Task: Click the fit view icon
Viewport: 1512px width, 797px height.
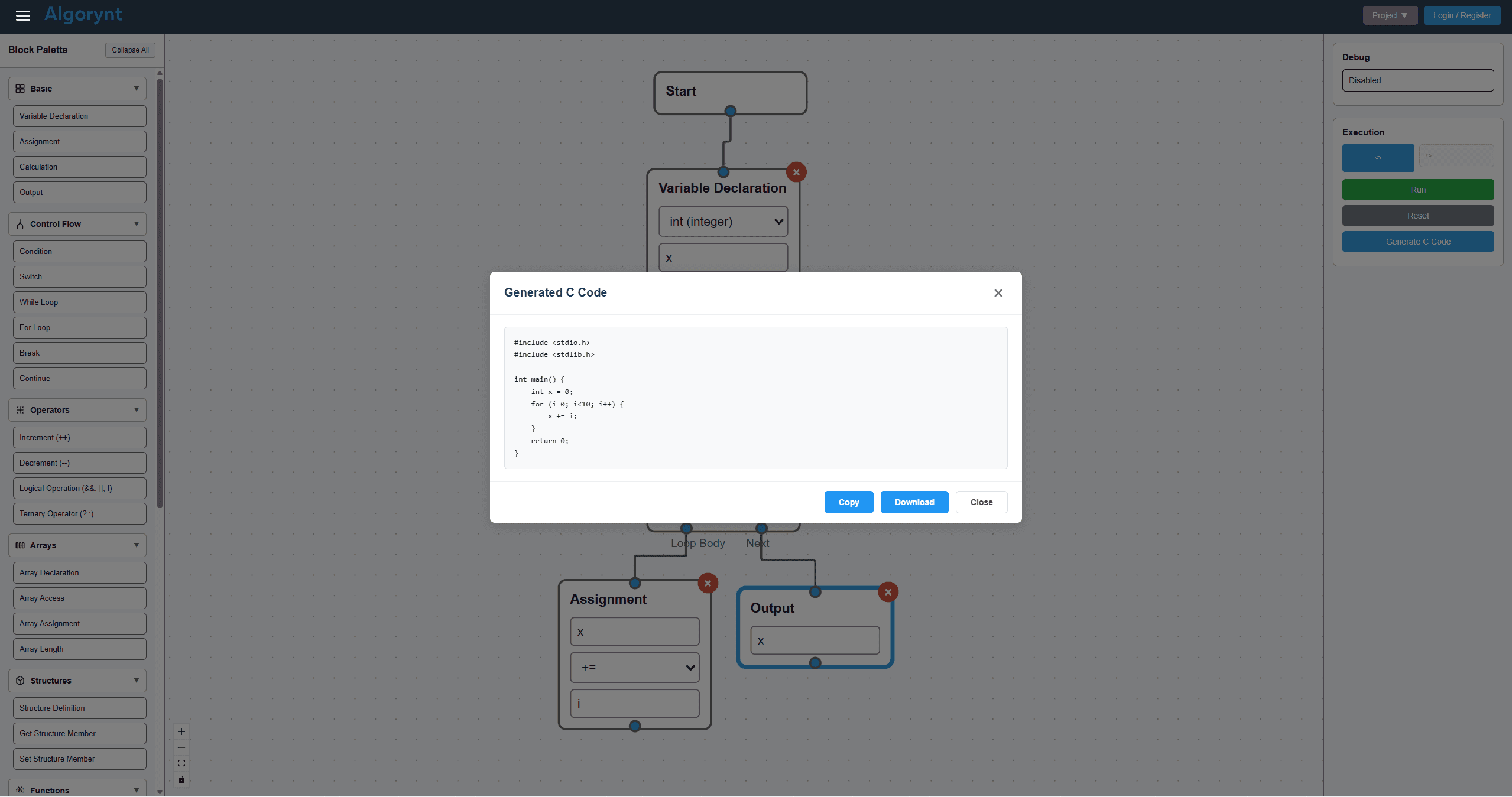Action: click(181, 763)
